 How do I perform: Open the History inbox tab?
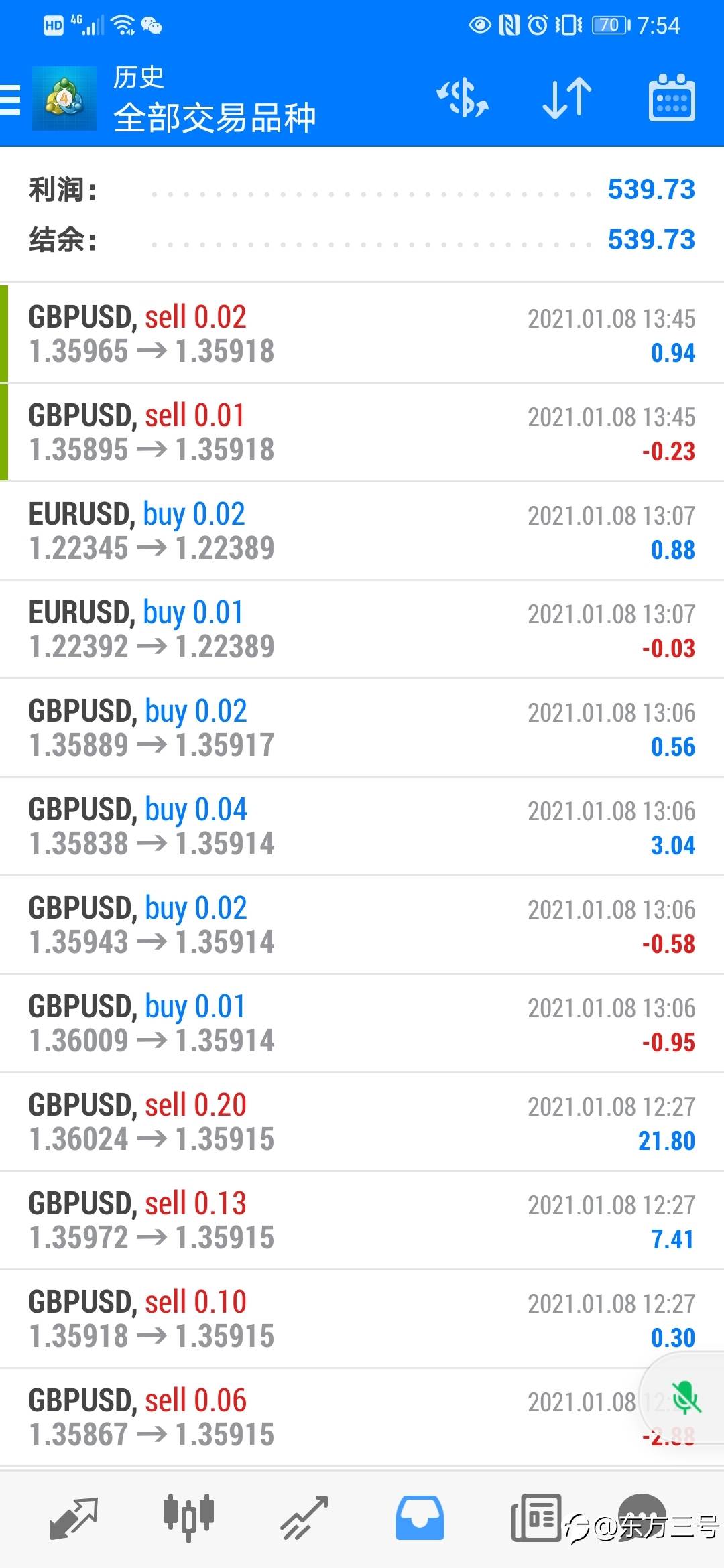click(x=420, y=1518)
